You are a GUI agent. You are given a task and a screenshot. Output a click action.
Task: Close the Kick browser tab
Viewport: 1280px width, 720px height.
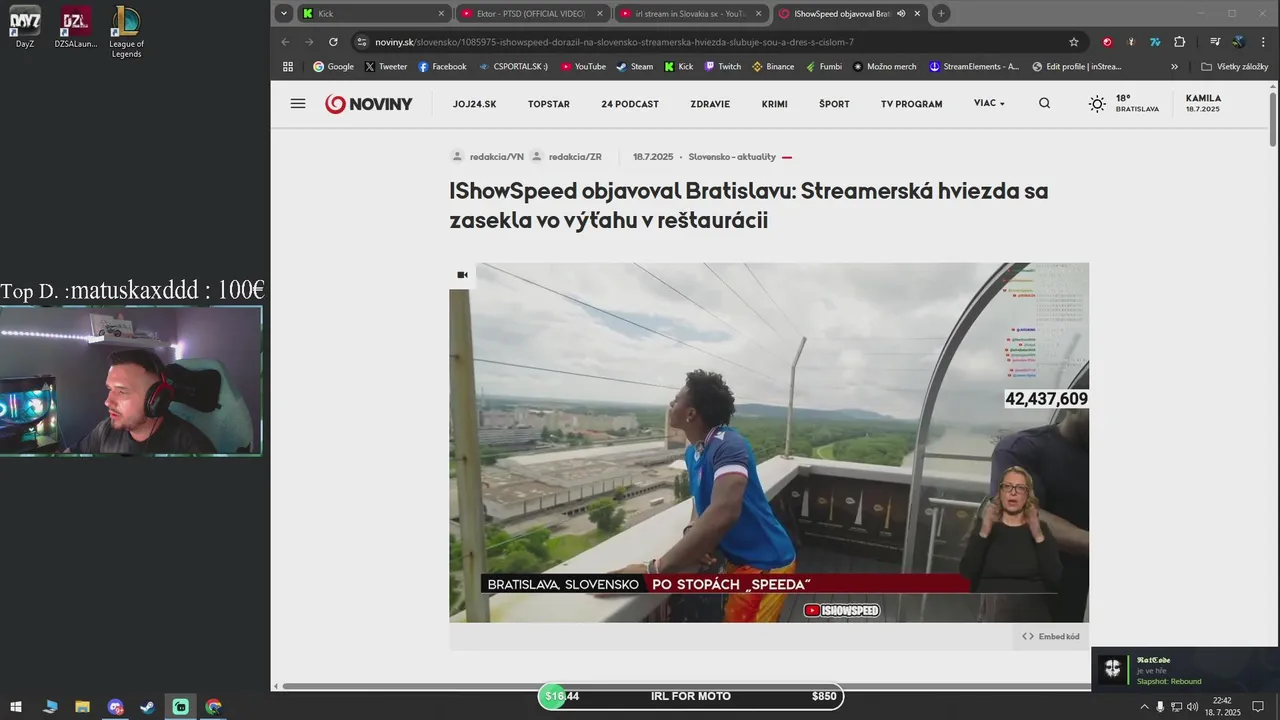pyautogui.click(x=441, y=14)
